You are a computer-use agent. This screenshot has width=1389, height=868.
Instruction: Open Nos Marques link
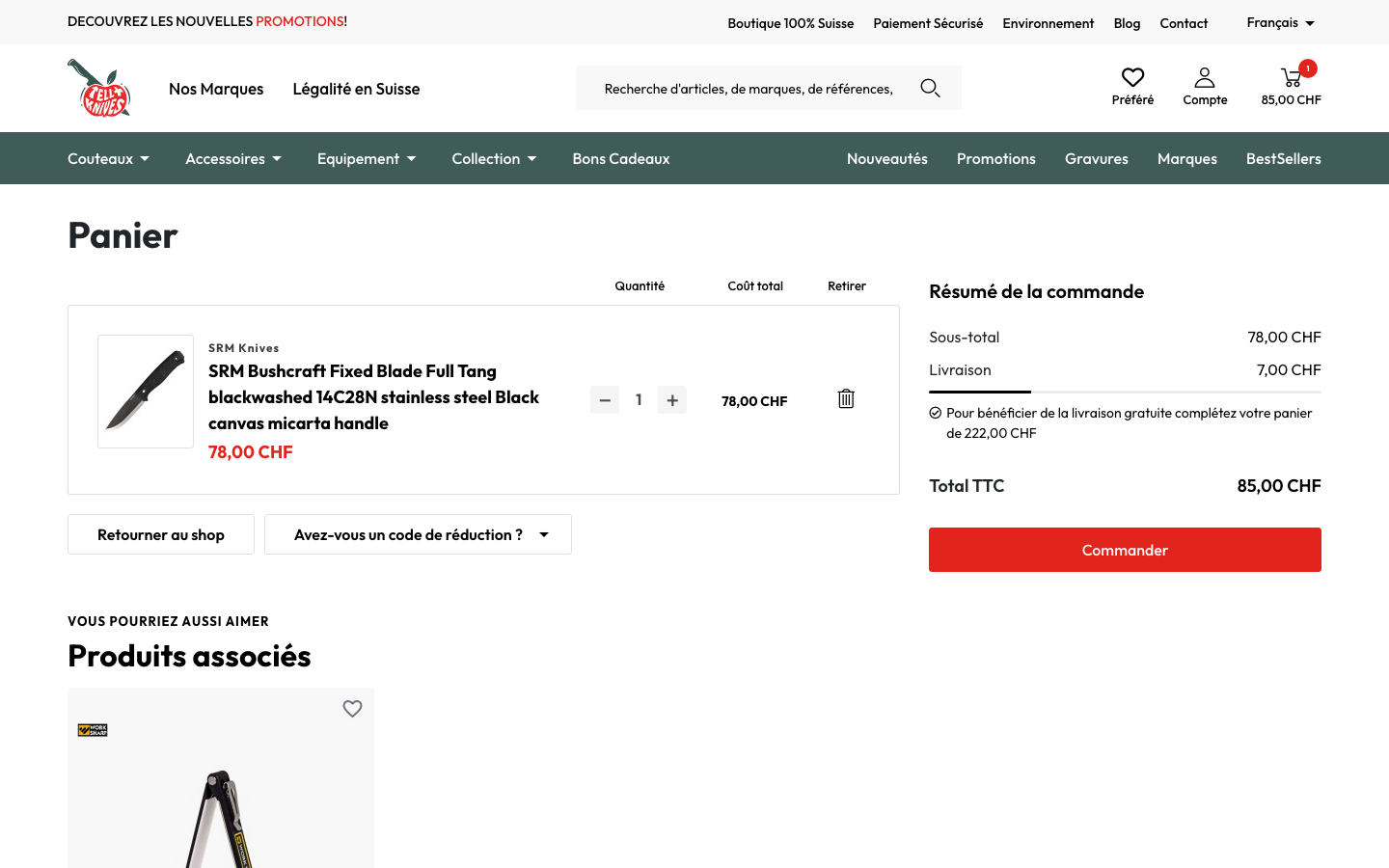pos(216,89)
